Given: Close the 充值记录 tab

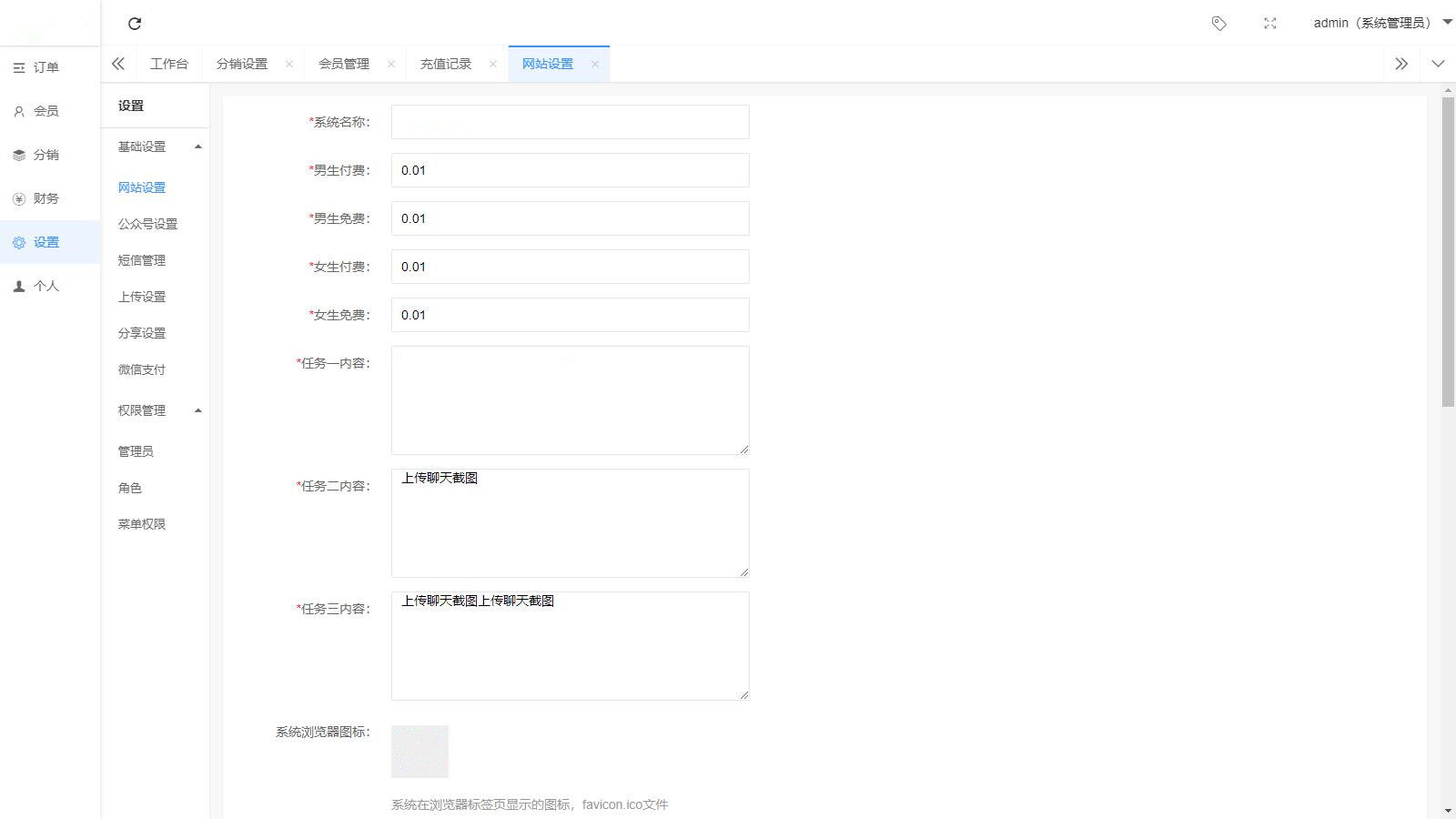Looking at the screenshot, I should (x=493, y=64).
